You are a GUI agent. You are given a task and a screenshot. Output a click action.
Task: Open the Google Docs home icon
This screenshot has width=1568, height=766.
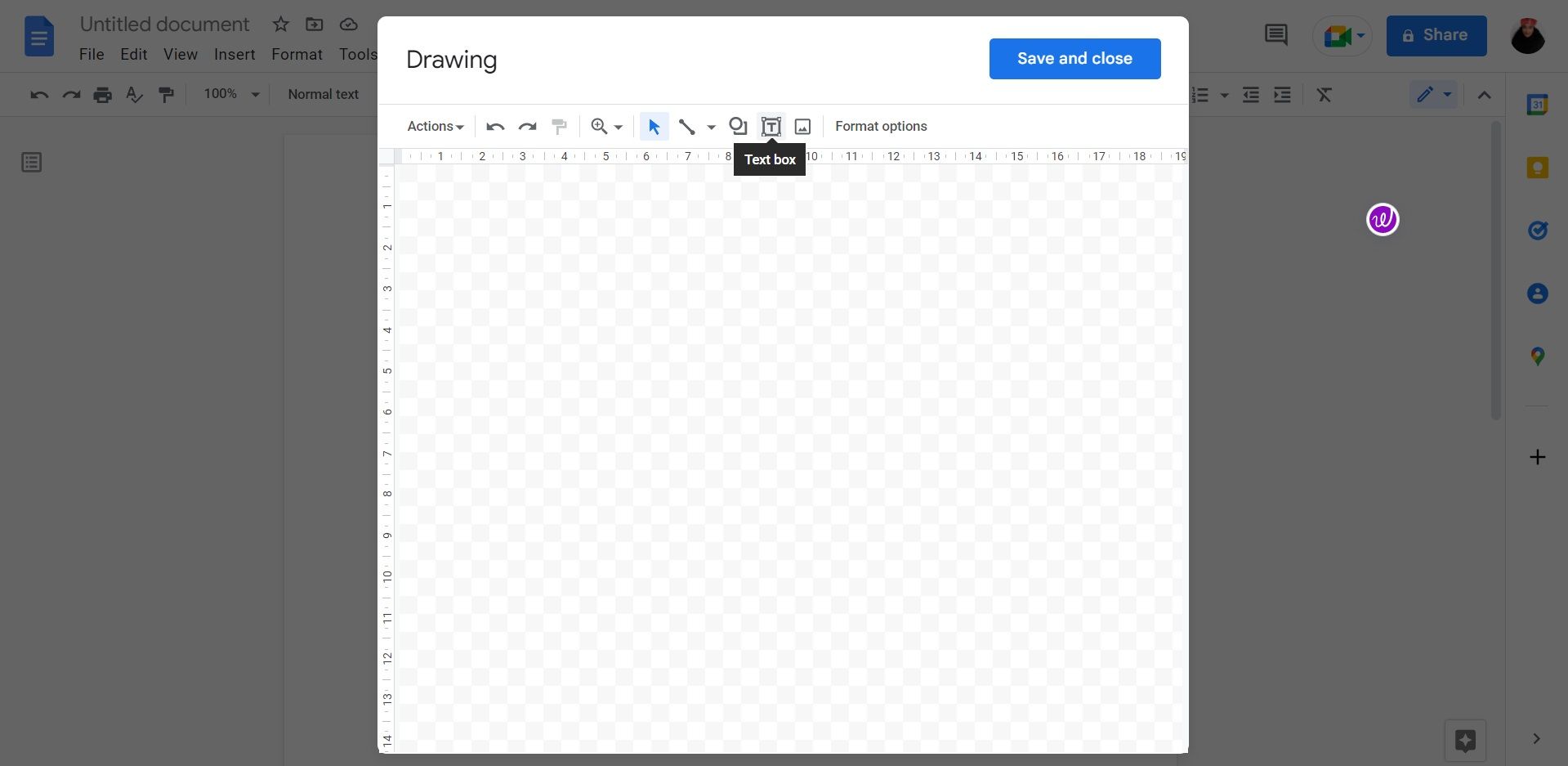point(39,38)
